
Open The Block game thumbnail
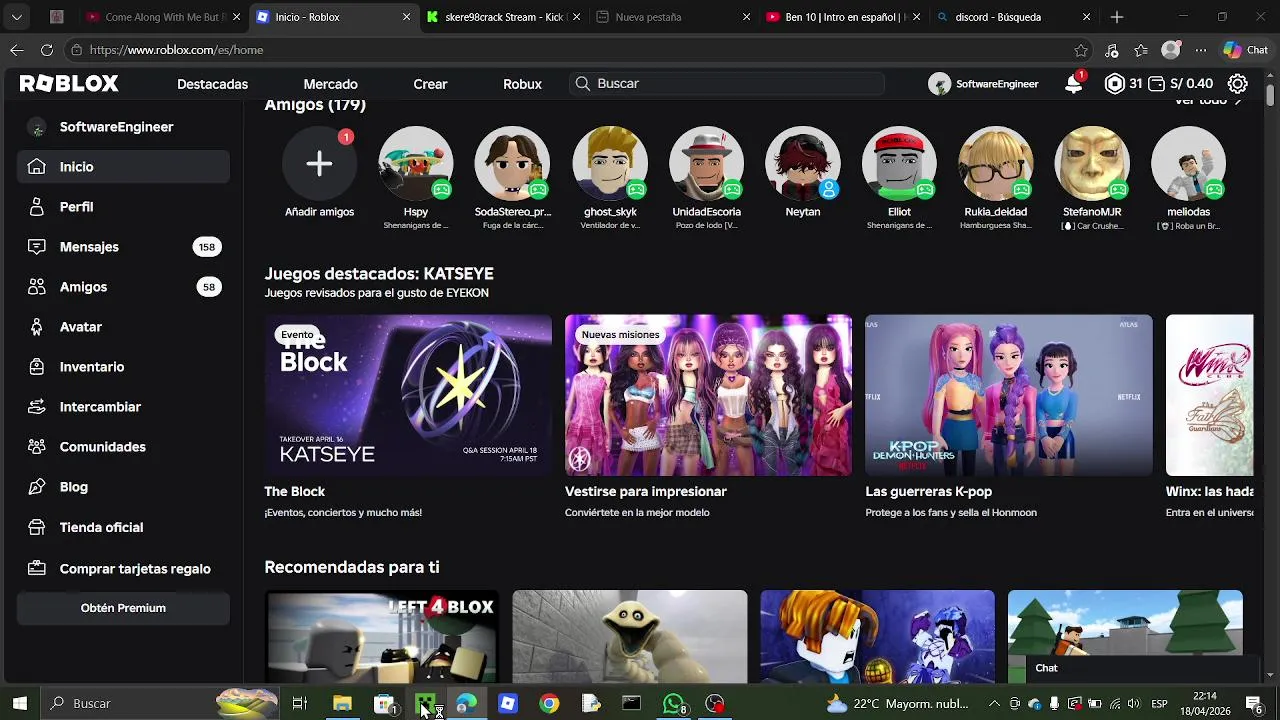[x=408, y=395]
